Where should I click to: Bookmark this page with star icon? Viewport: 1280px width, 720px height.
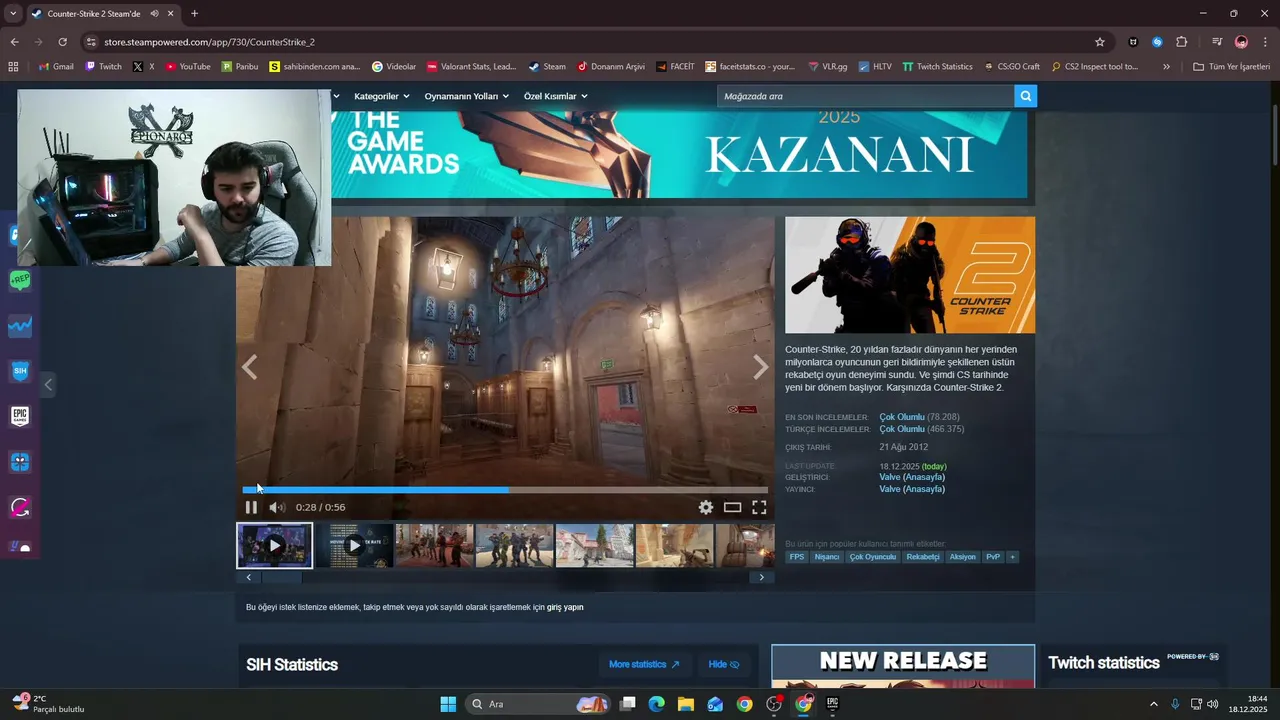1100,42
